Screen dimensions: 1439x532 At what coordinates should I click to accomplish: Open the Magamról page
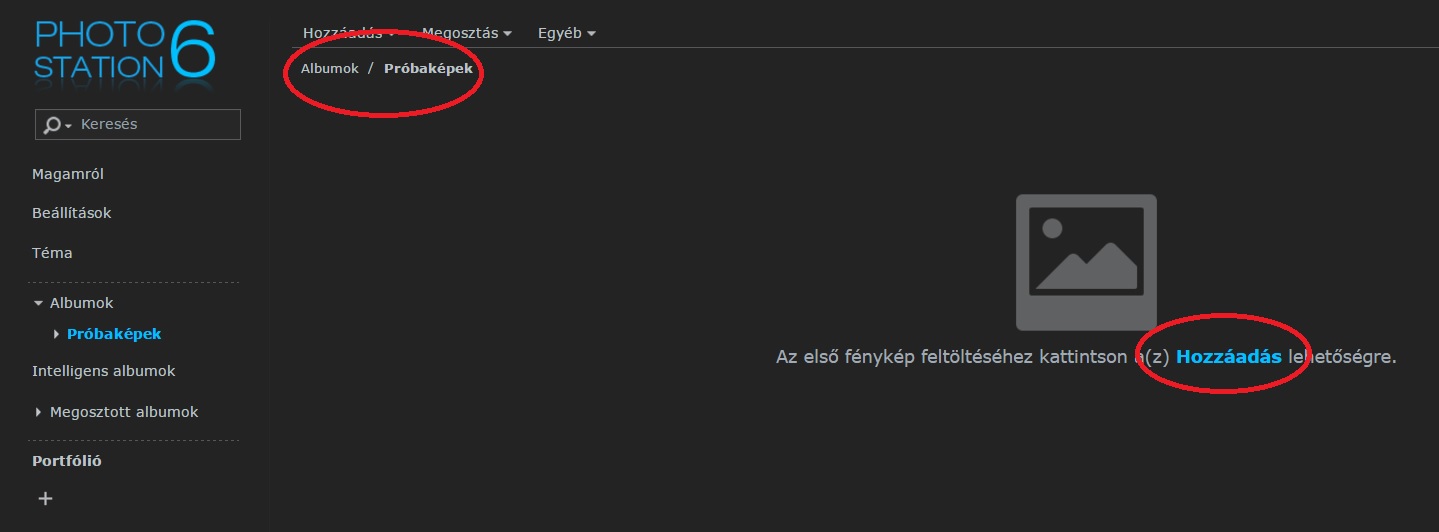[68, 174]
